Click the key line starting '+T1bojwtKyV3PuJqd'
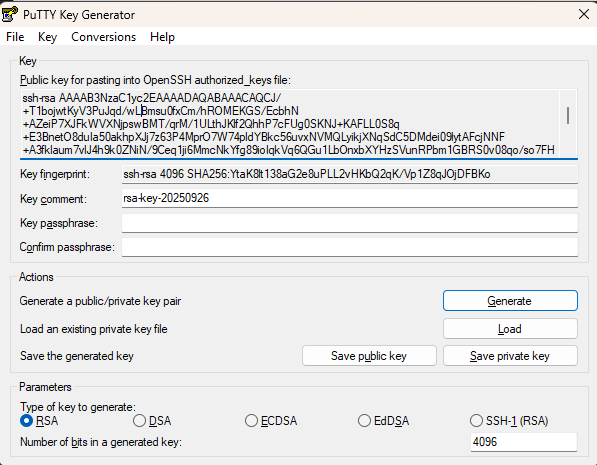The image size is (597, 465). click(161, 111)
